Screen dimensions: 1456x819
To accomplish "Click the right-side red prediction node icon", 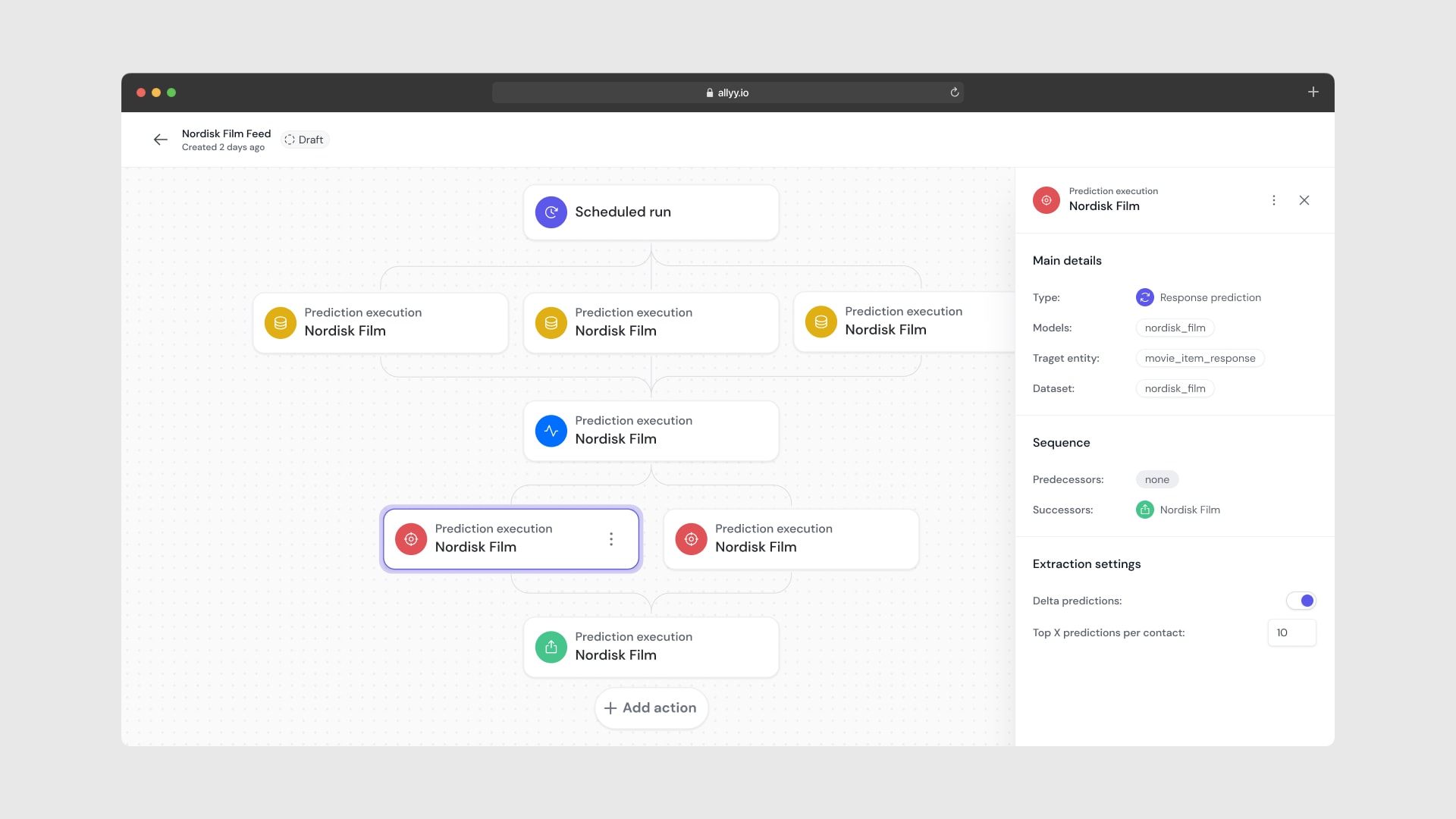I will (x=691, y=538).
